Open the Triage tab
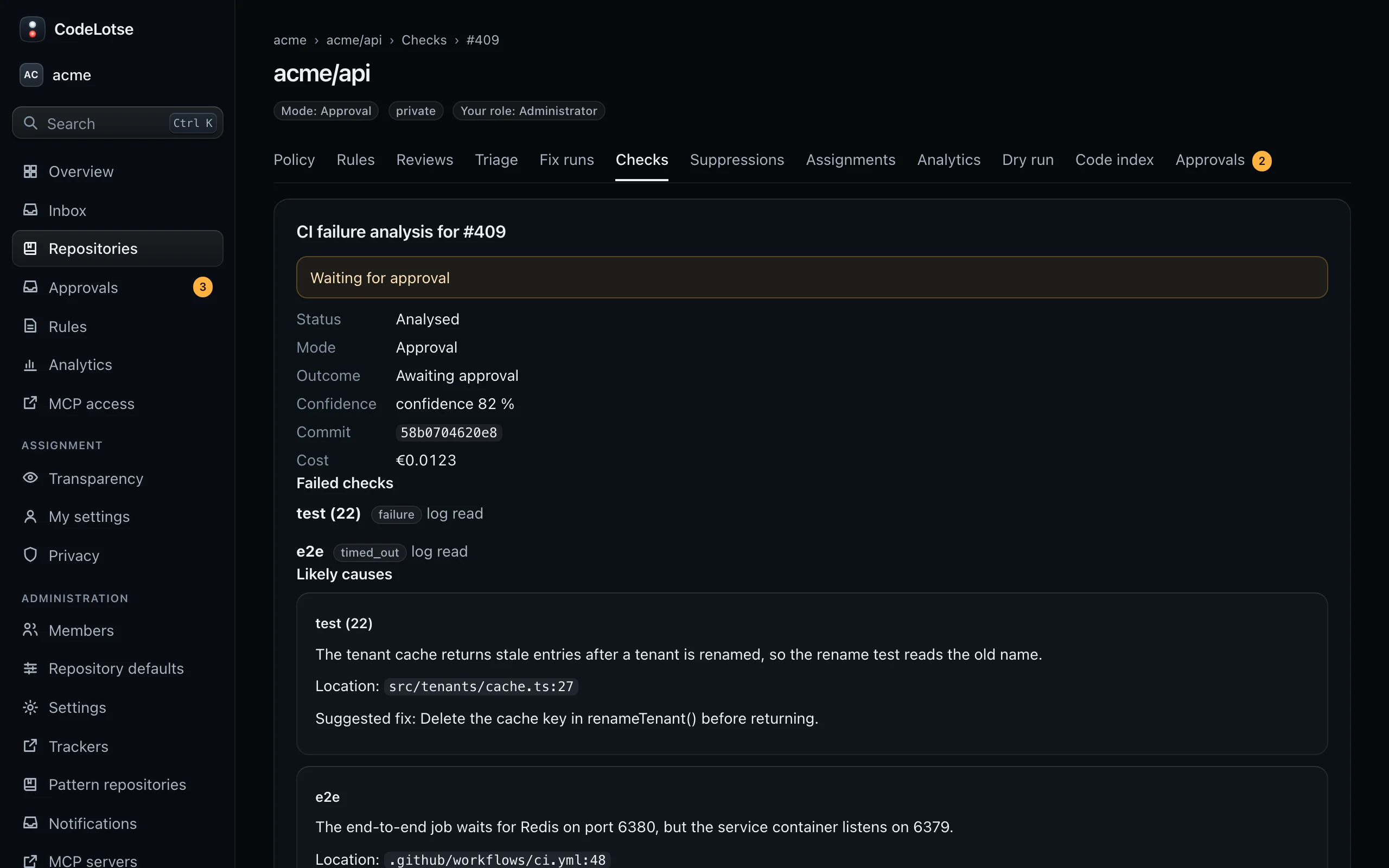 tap(496, 159)
